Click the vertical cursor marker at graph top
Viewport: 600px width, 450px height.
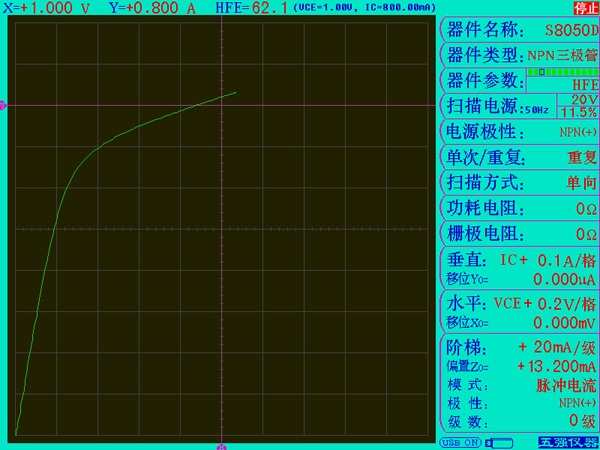(221, 15)
